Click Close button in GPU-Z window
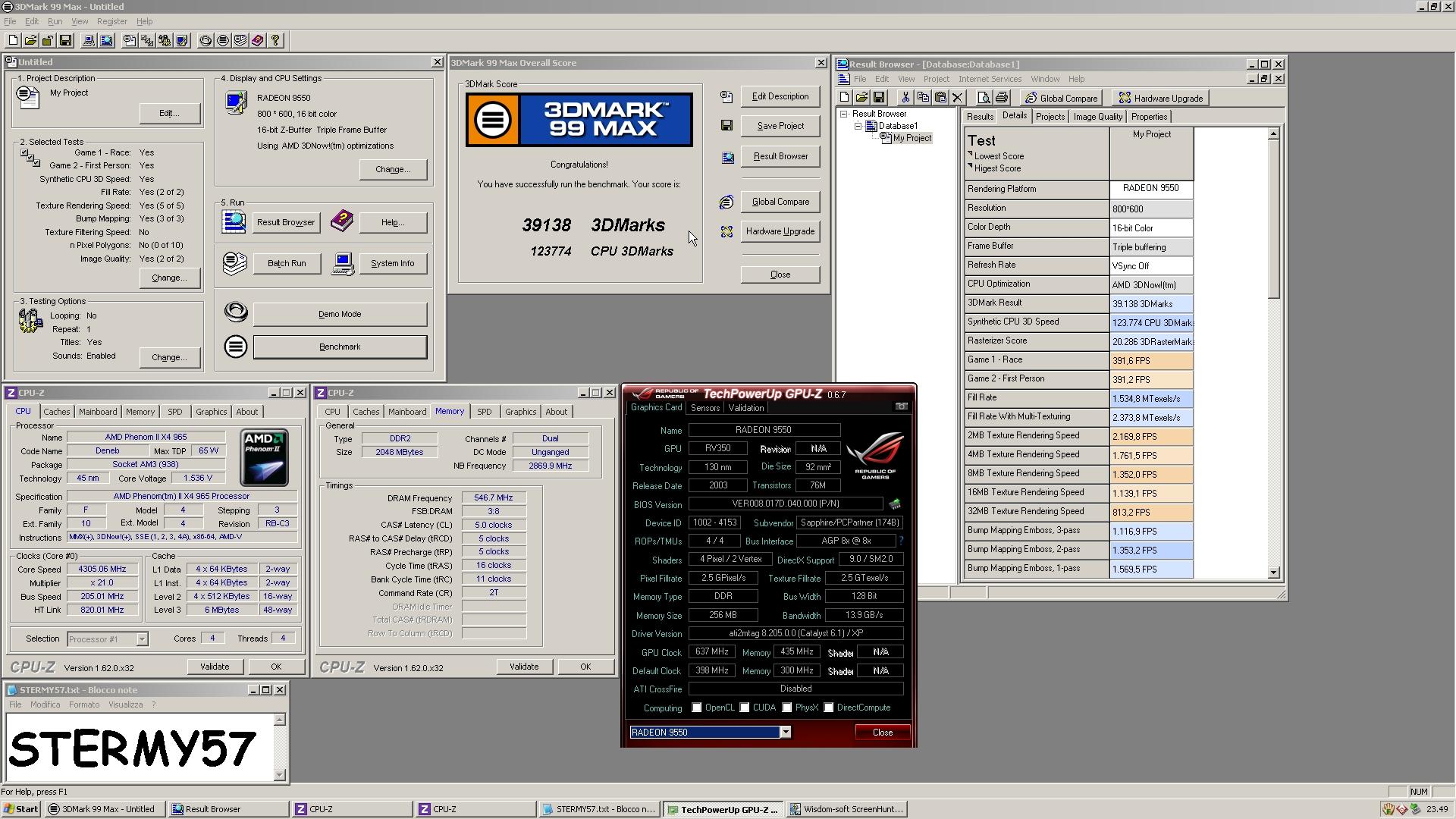Viewport: 1456px width, 819px height. click(883, 733)
